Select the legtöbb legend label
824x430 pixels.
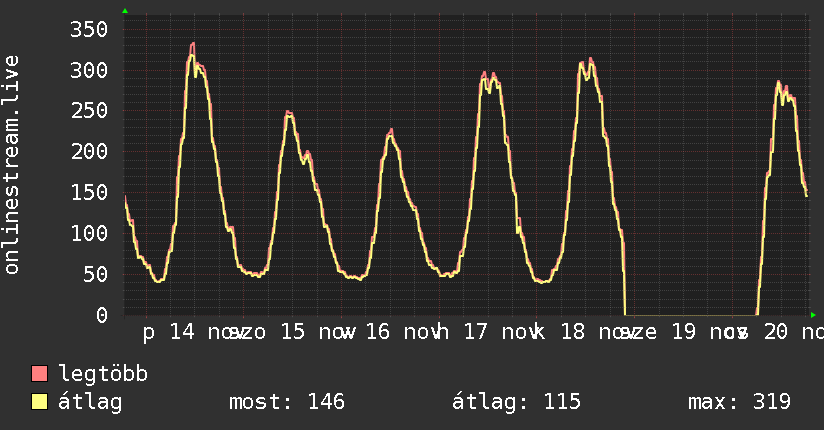[103, 375]
